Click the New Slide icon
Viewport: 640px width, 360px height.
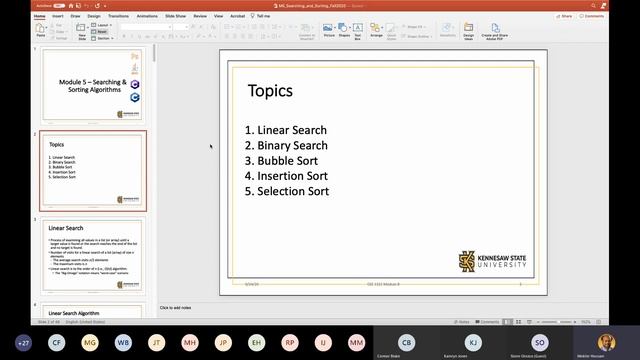(81, 28)
